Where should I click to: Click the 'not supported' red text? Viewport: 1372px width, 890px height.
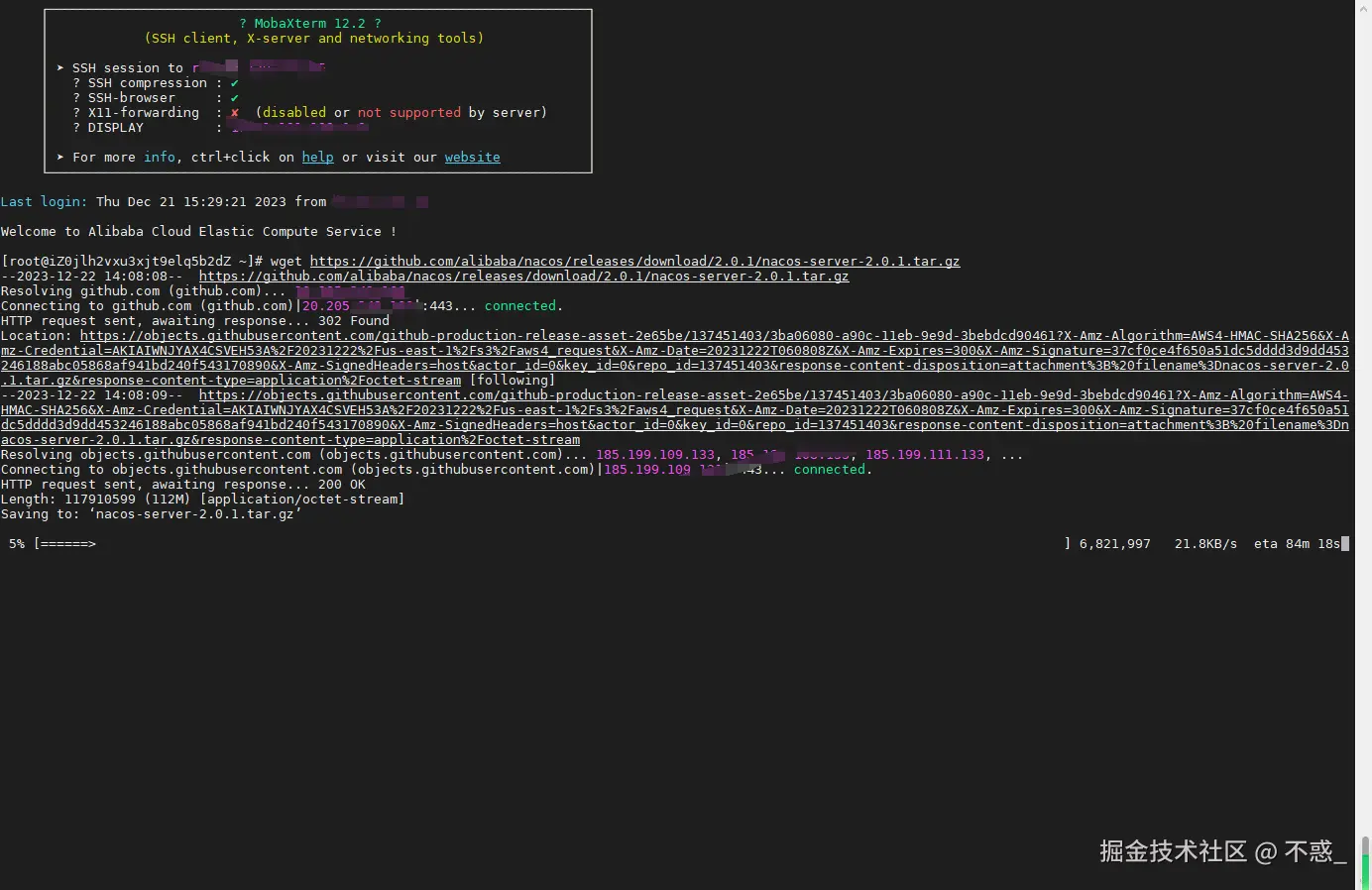coord(408,112)
